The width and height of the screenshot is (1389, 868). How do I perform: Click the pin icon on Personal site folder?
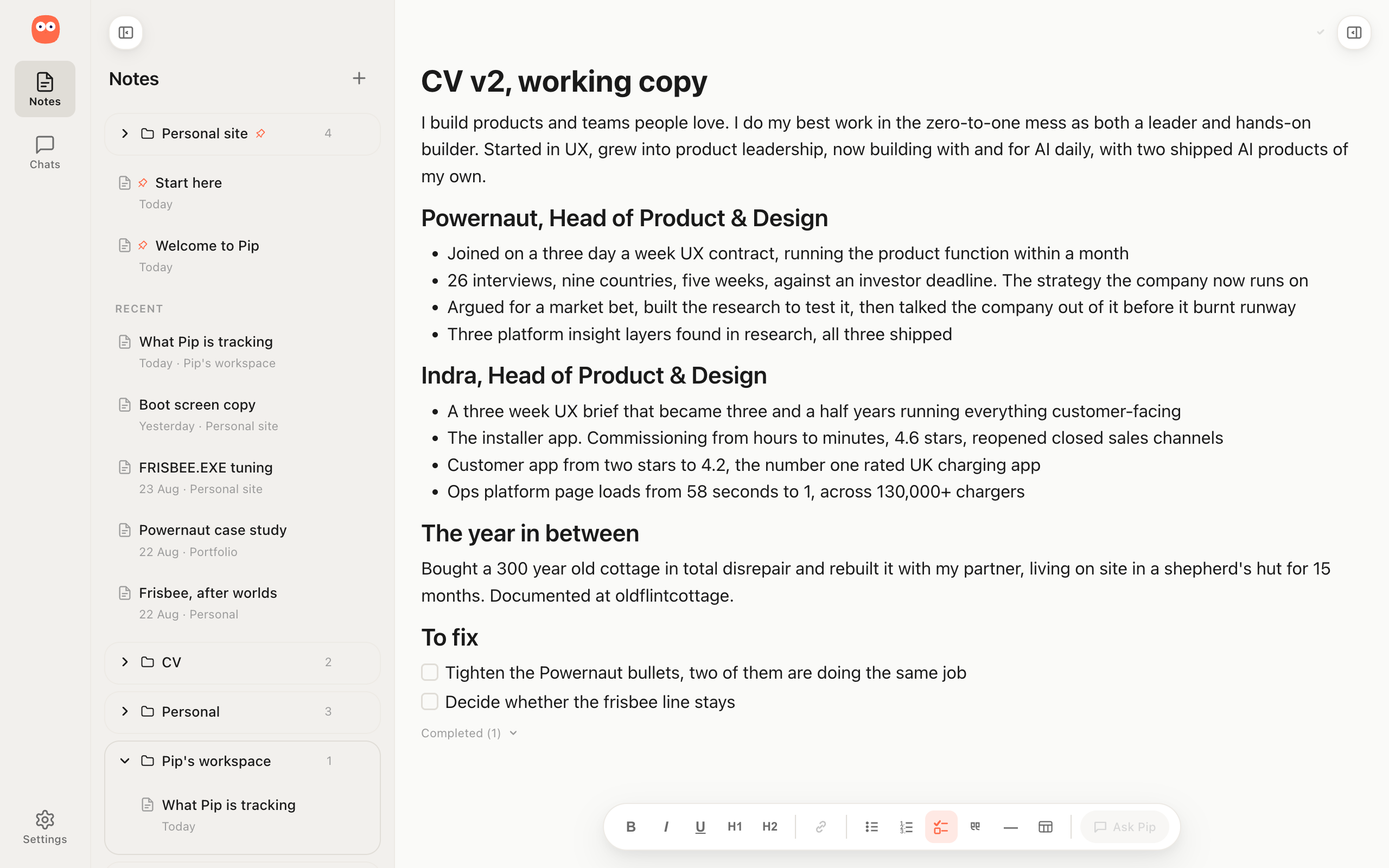[x=260, y=133]
